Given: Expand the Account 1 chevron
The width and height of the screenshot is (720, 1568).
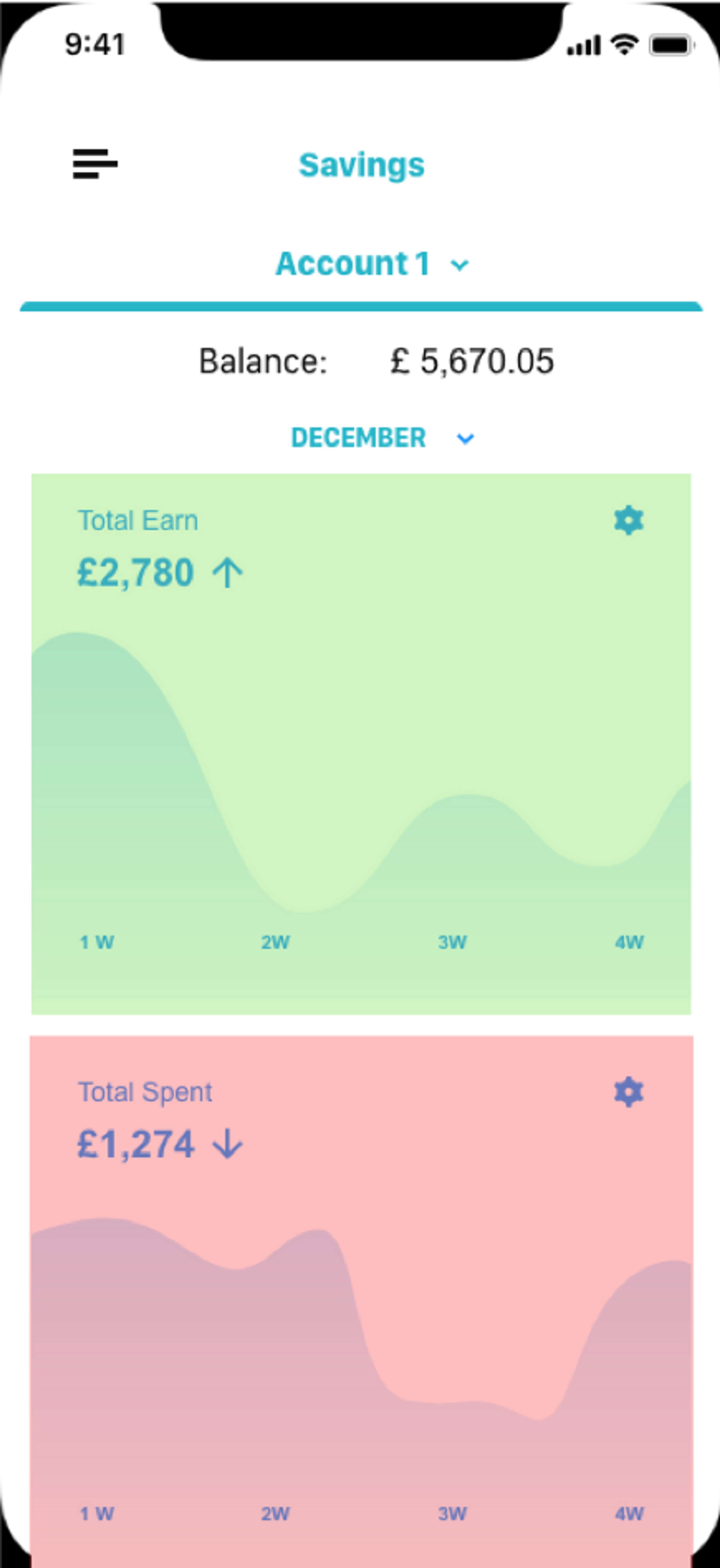Looking at the screenshot, I should 460,265.
